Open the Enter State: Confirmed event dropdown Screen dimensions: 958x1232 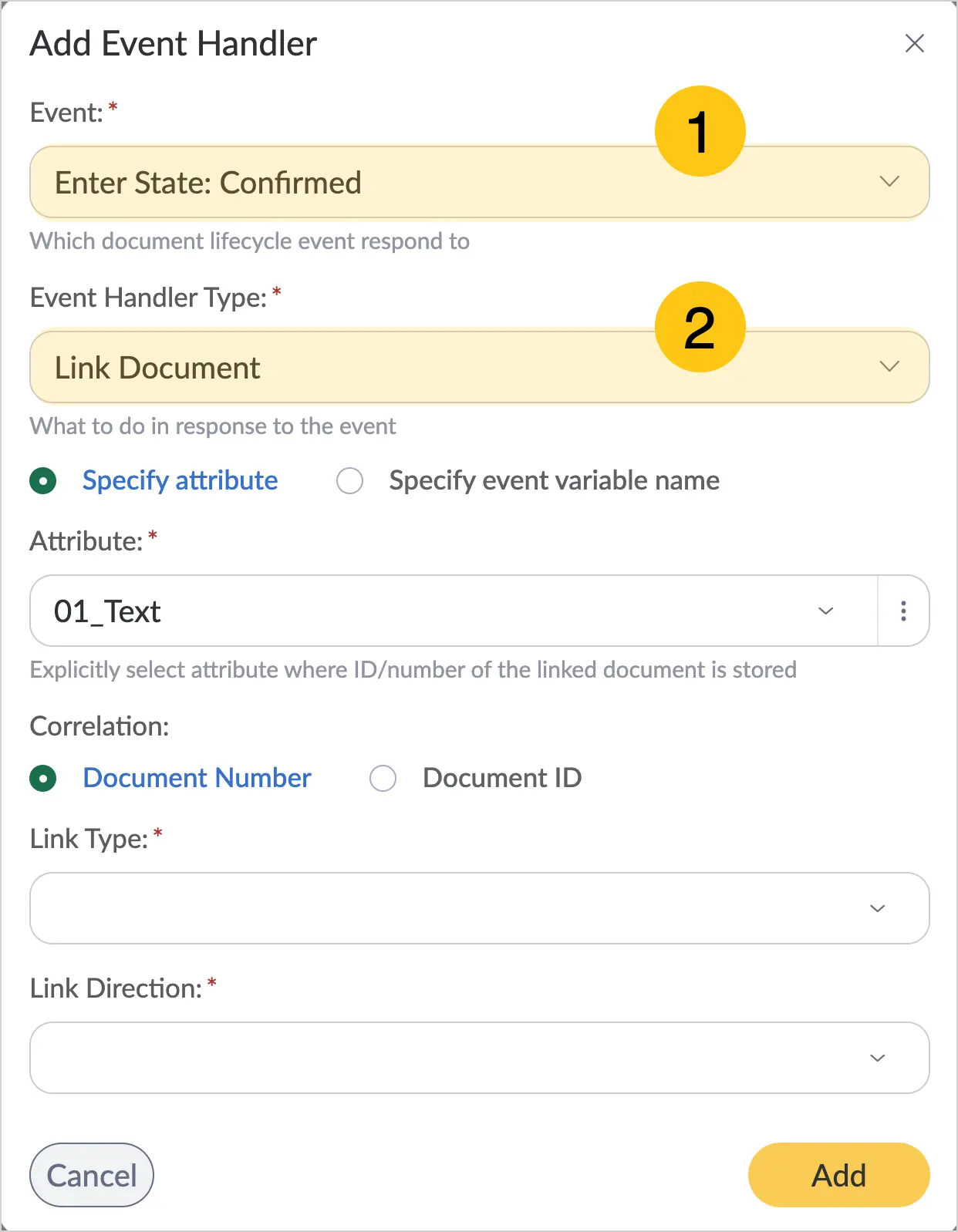tap(479, 182)
